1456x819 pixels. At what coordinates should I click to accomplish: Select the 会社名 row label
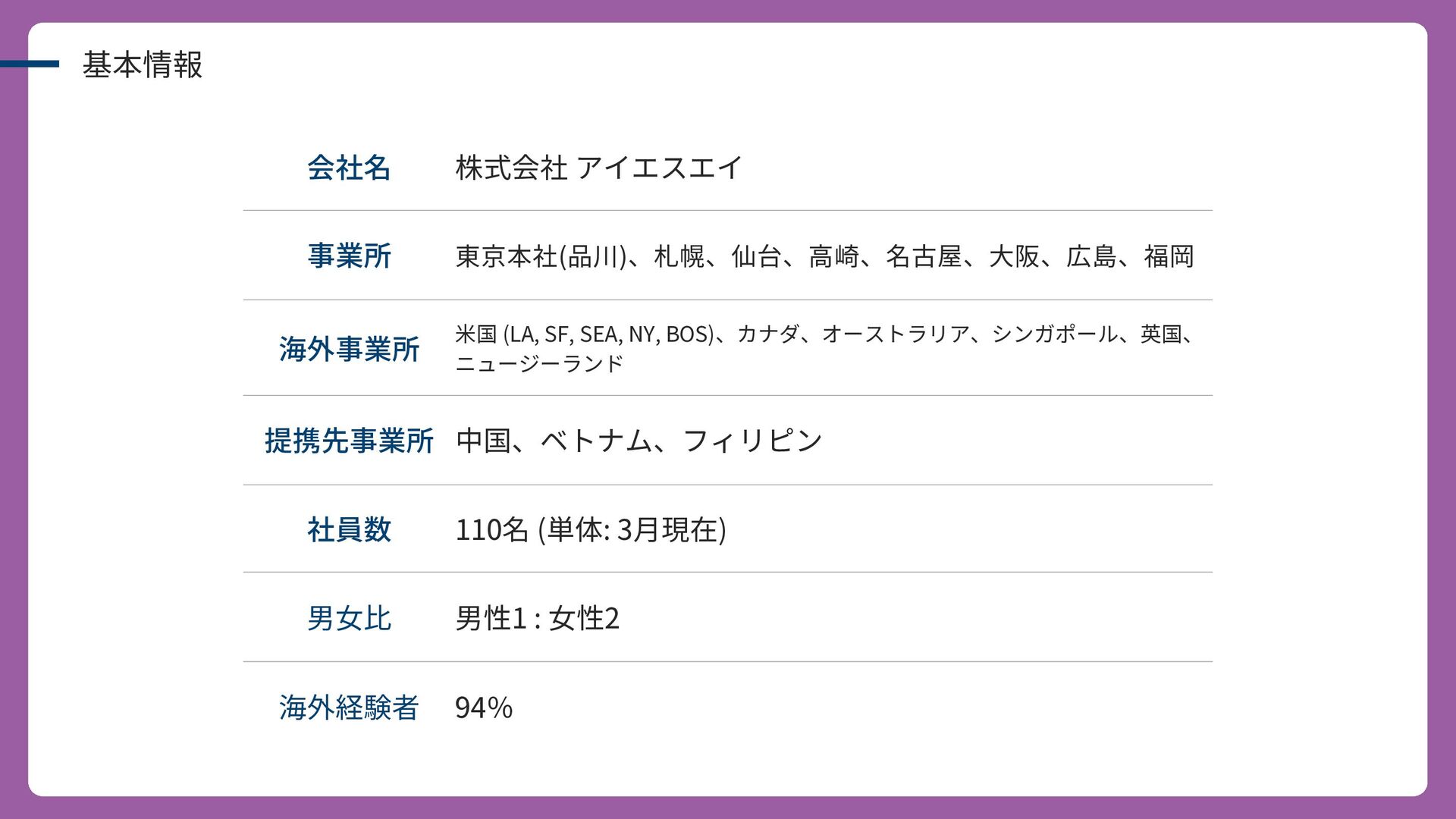(349, 168)
